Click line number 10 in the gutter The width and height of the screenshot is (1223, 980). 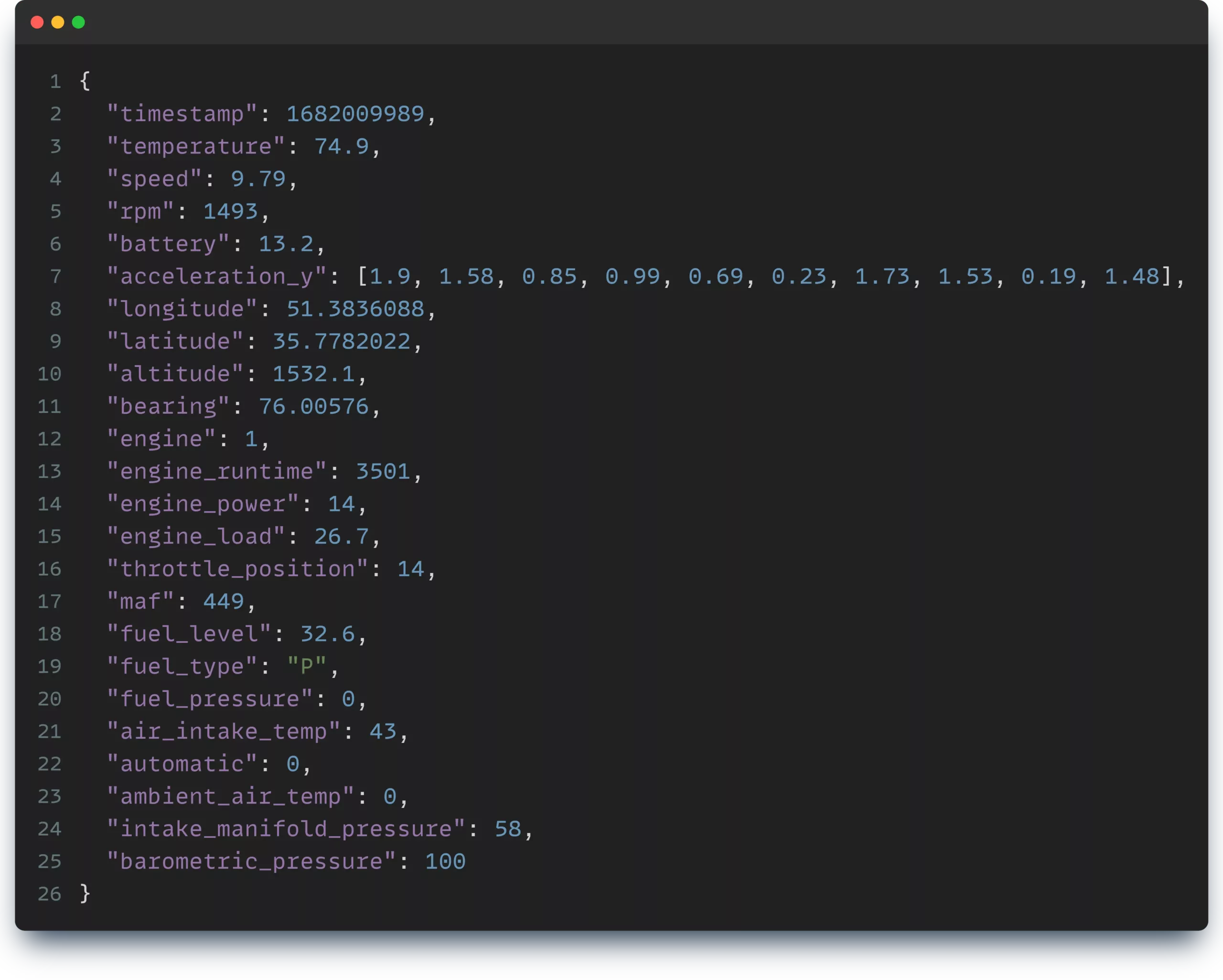(49, 374)
